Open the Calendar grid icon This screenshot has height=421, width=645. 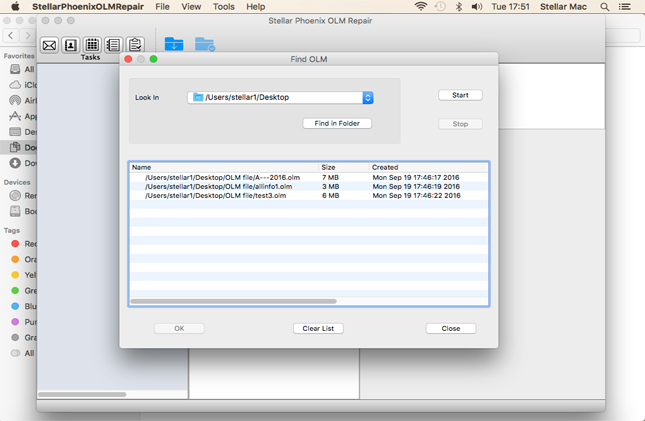(92, 45)
